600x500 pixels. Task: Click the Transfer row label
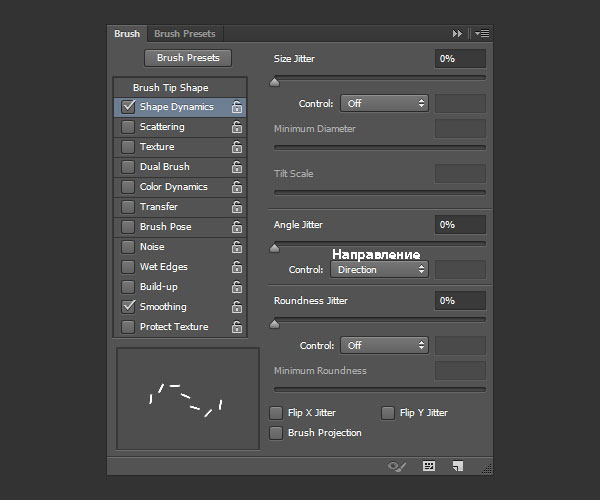[159, 207]
